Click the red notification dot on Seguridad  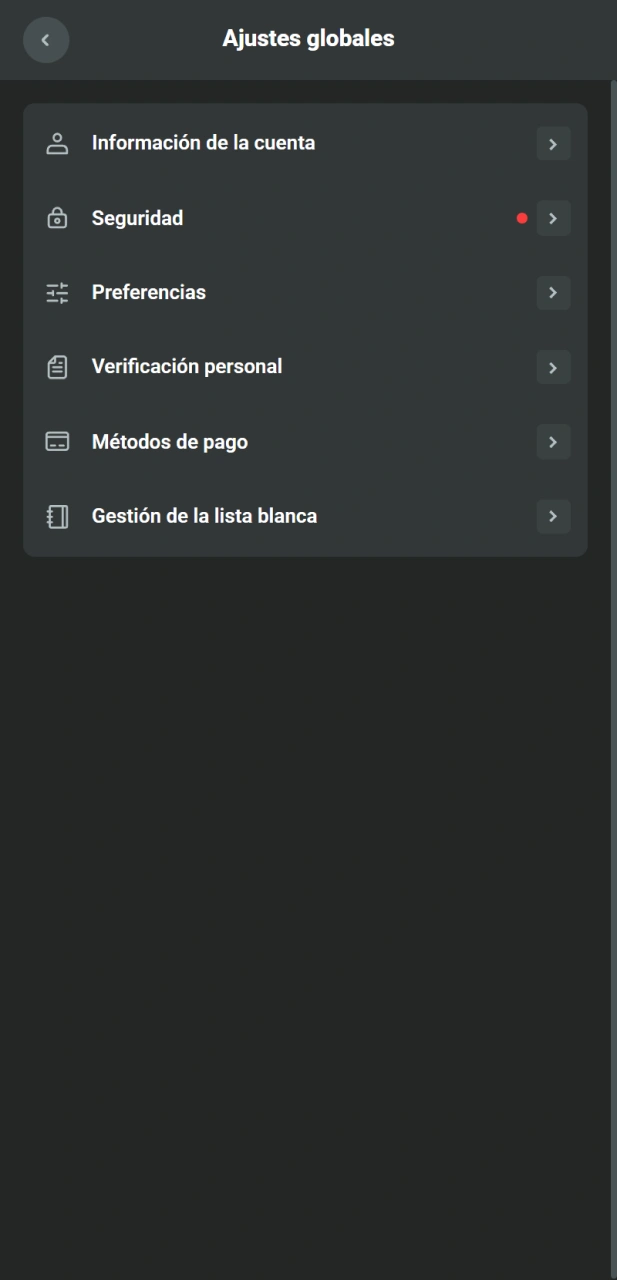click(521, 217)
